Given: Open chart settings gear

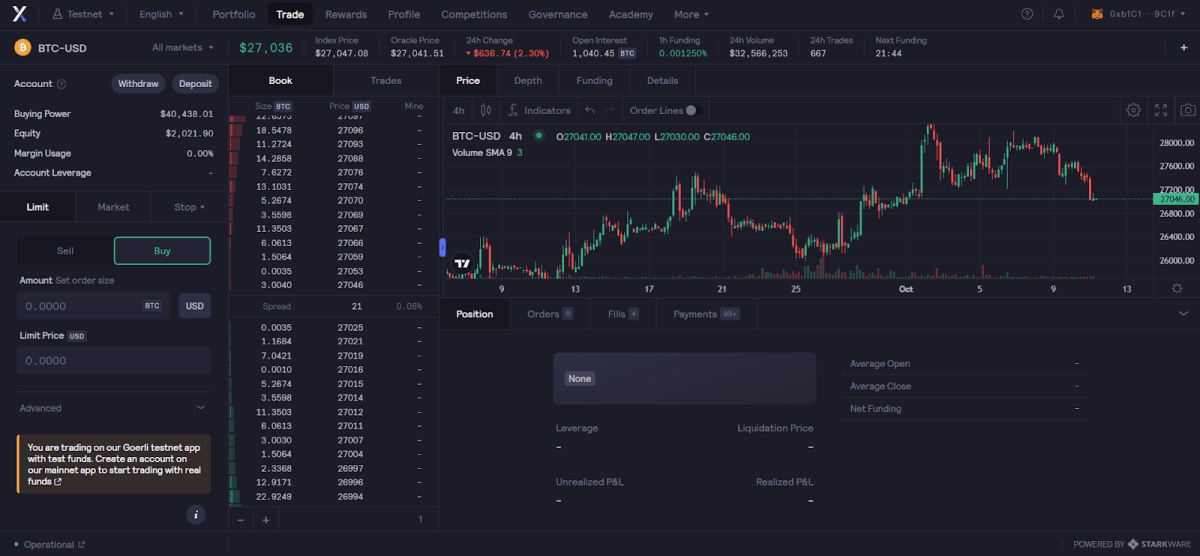Looking at the screenshot, I should tap(1134, 110).
